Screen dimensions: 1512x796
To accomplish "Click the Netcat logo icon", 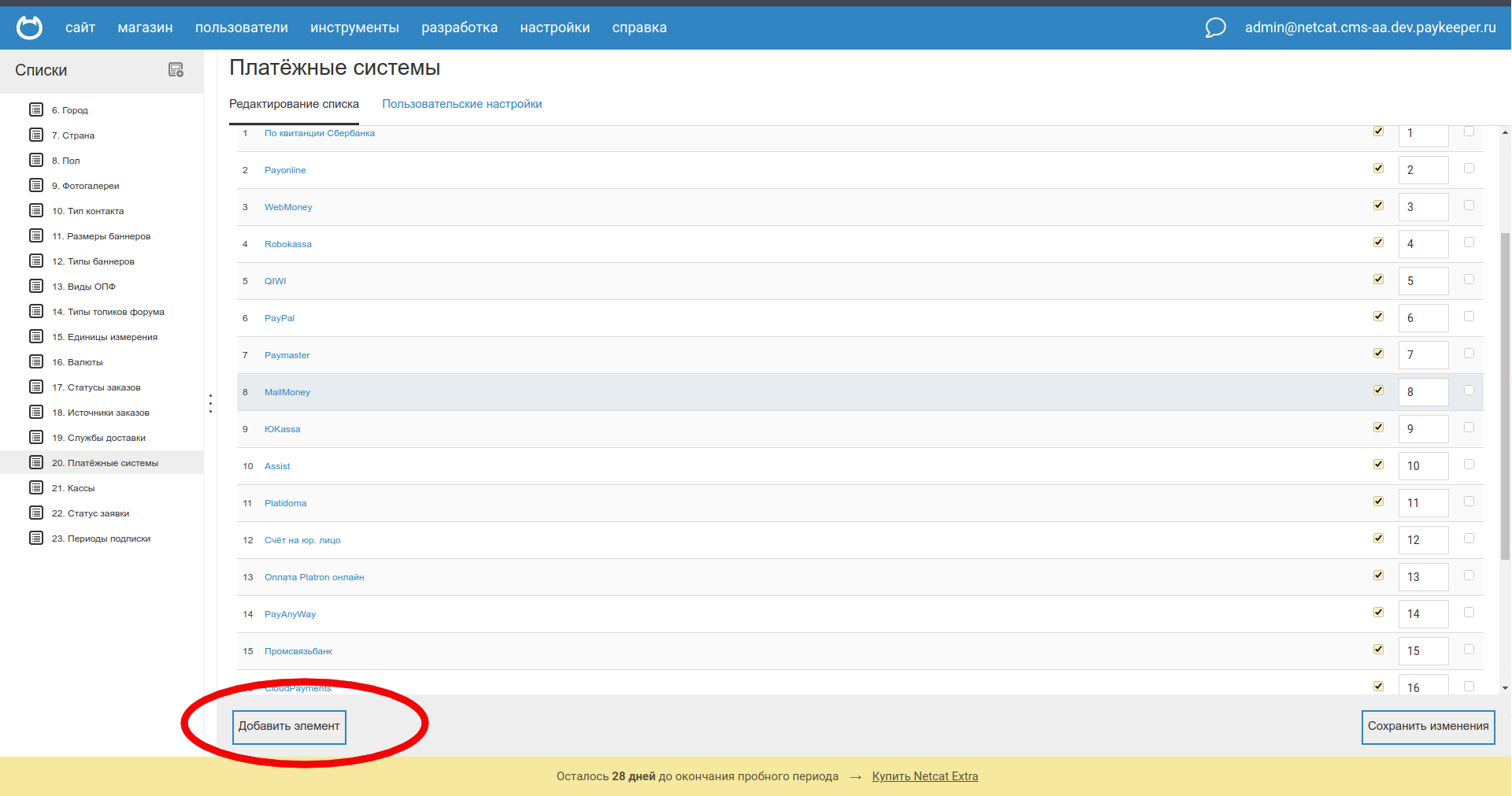I will pos(30,28).
